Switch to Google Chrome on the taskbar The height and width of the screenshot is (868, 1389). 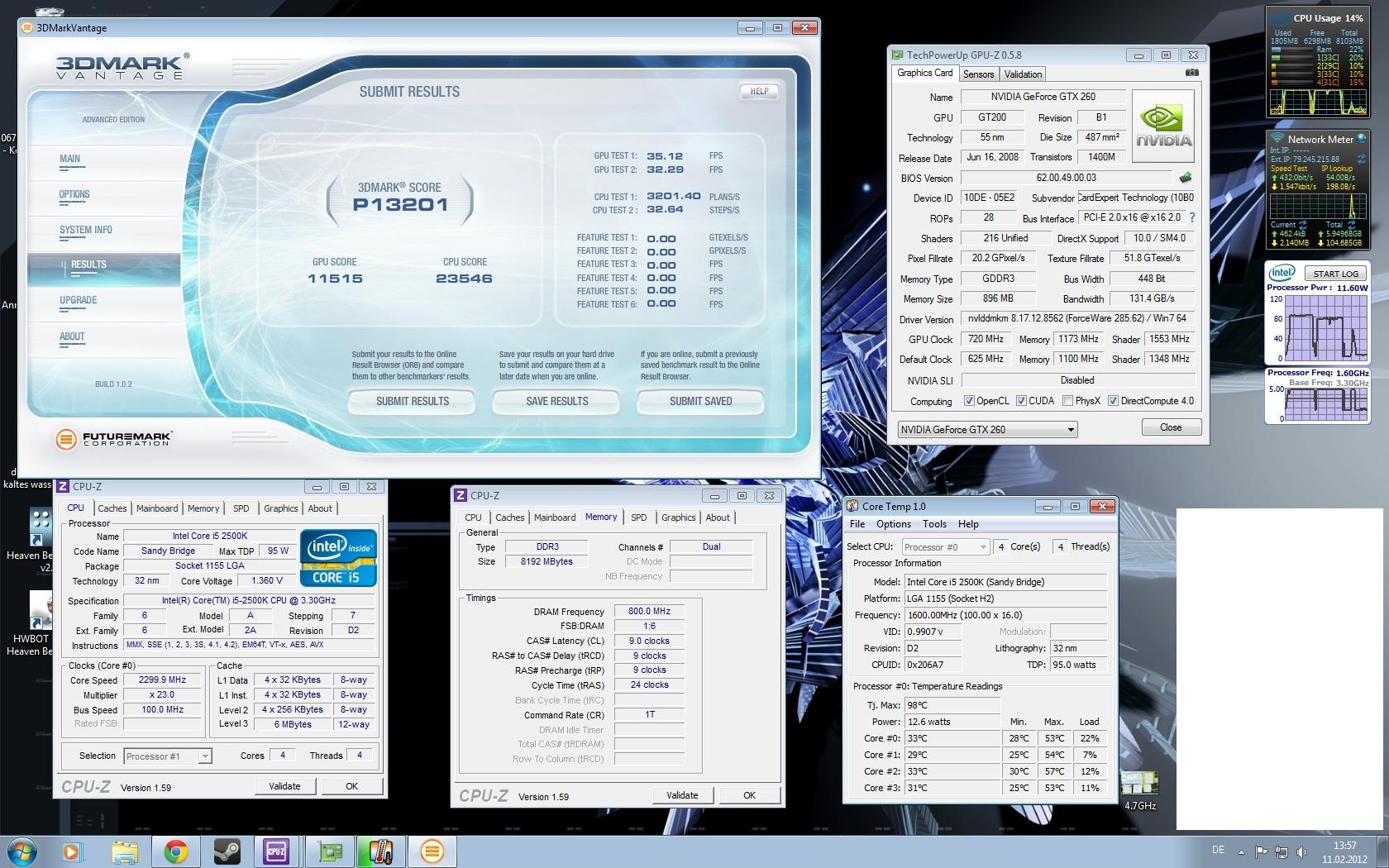coord(175,851)
